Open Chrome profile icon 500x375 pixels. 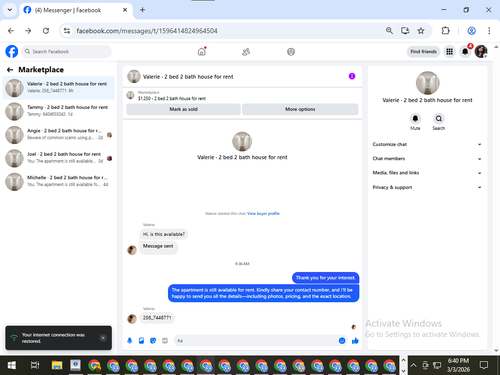471,31
